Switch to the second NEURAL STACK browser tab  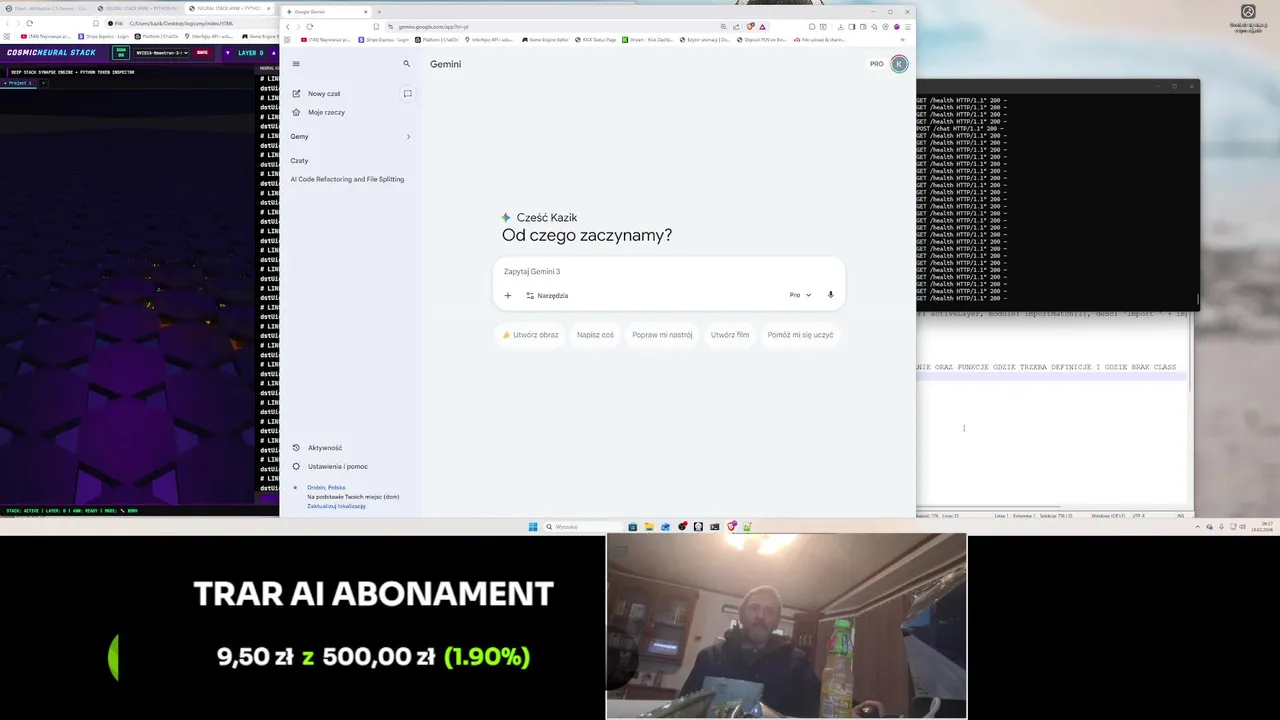(x=138, y=9)
